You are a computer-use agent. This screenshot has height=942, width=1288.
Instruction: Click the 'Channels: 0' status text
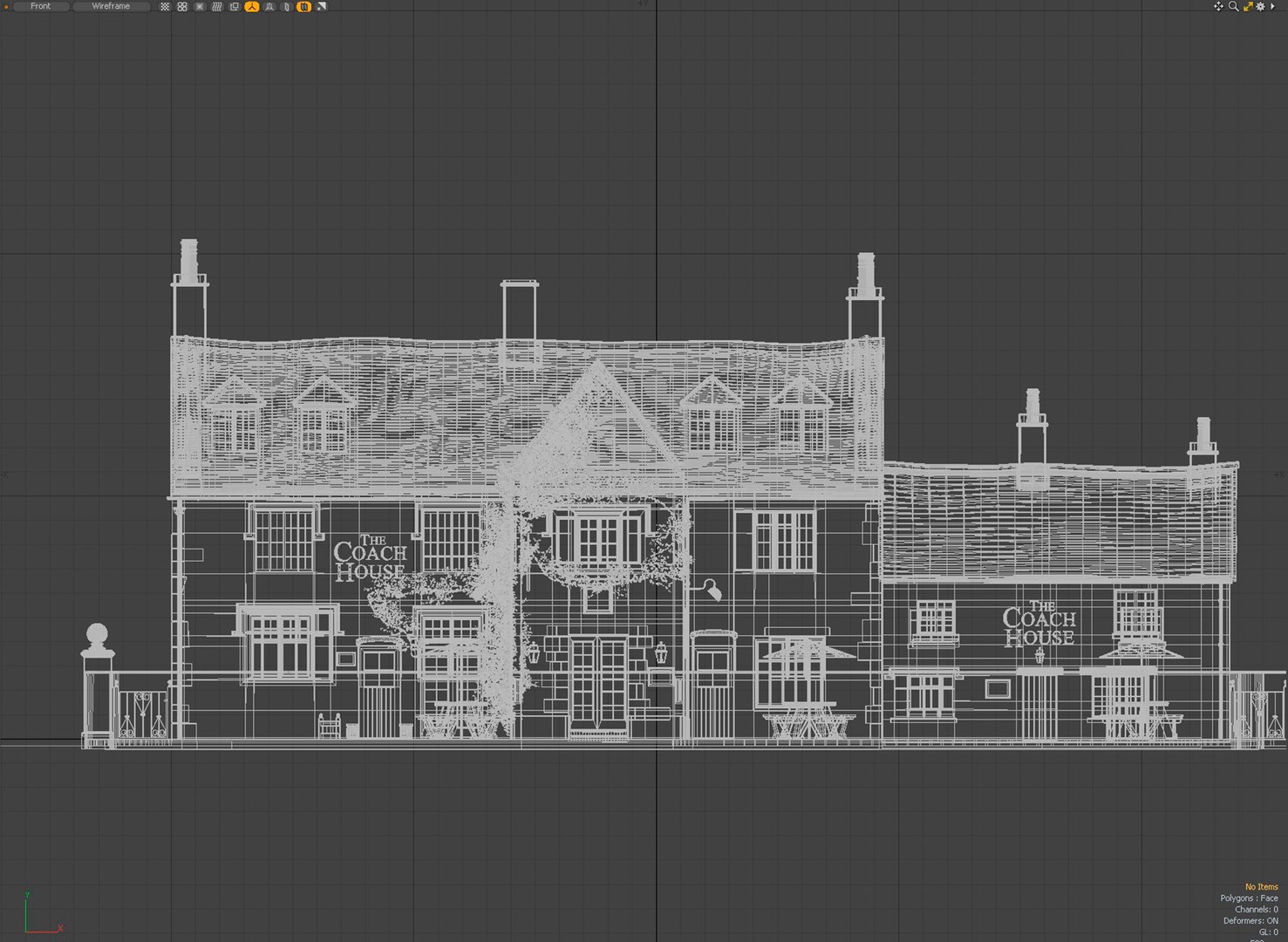tap(1257, 910)
